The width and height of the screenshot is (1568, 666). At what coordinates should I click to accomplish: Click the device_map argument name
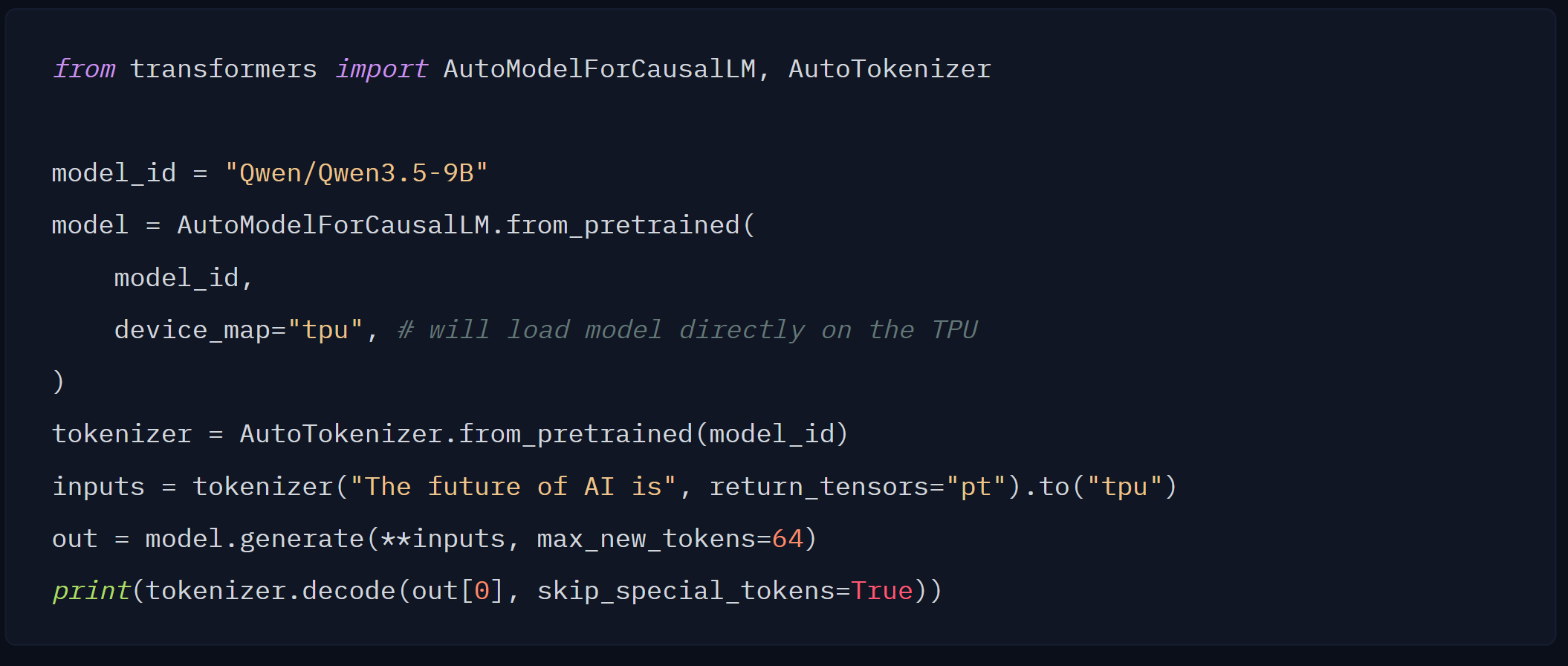click(192, 330)
